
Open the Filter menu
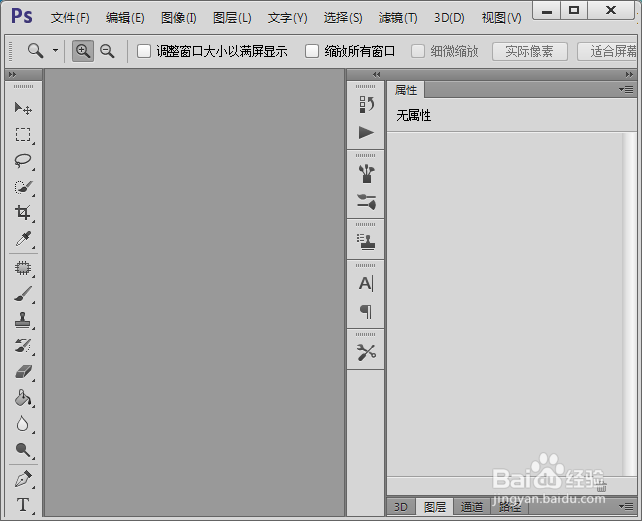click(398, 18)
